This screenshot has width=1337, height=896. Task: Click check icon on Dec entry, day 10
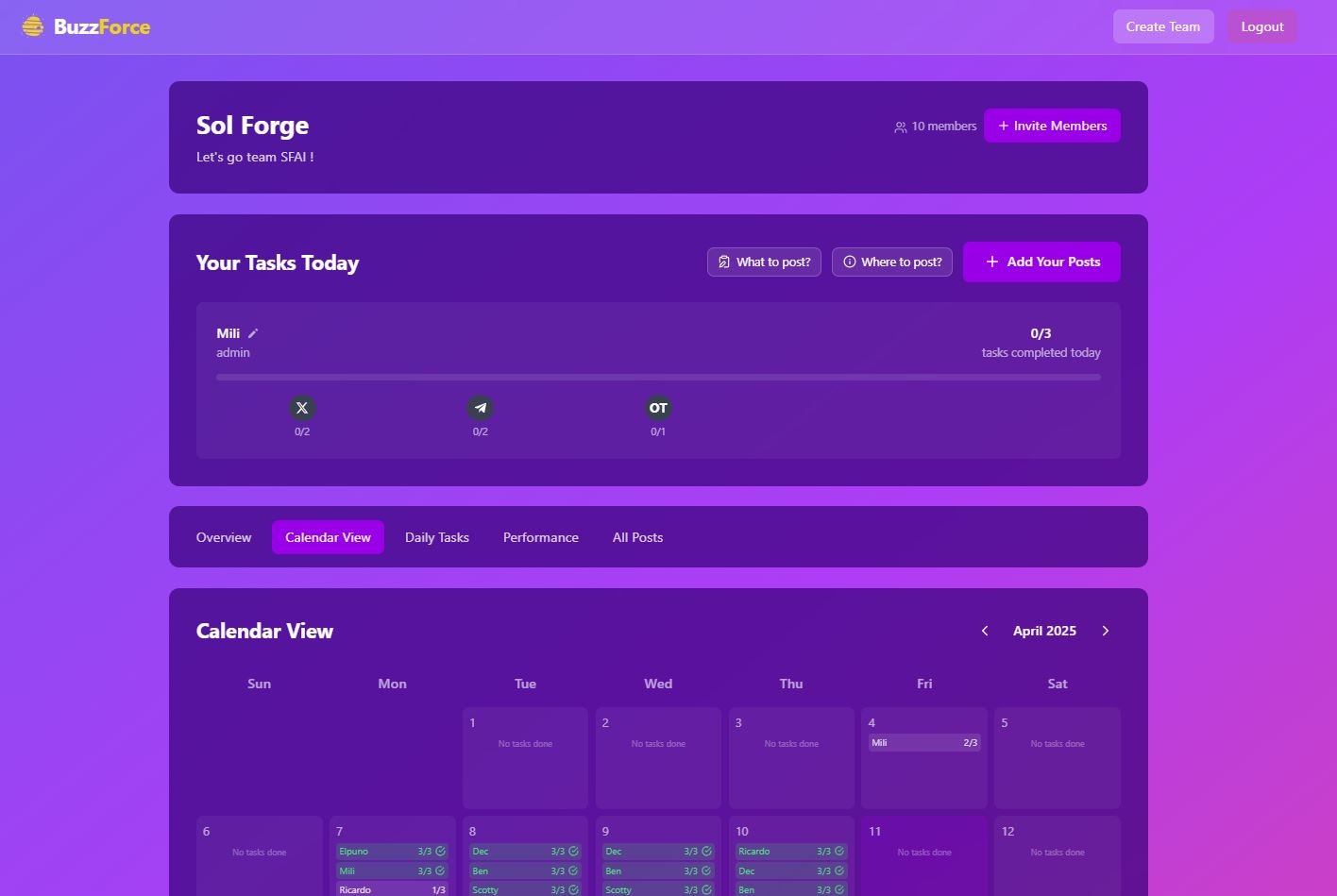[x=839, y=871]
